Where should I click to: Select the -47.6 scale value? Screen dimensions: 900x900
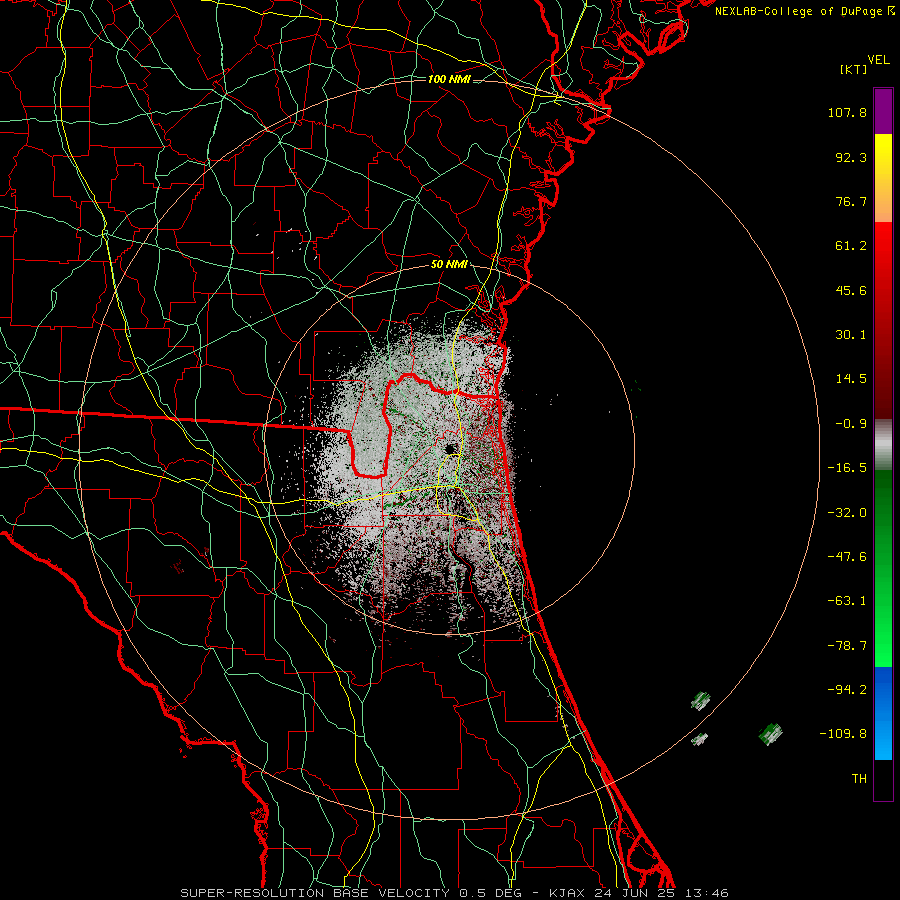pyautogui.click(x=847, y=557)
